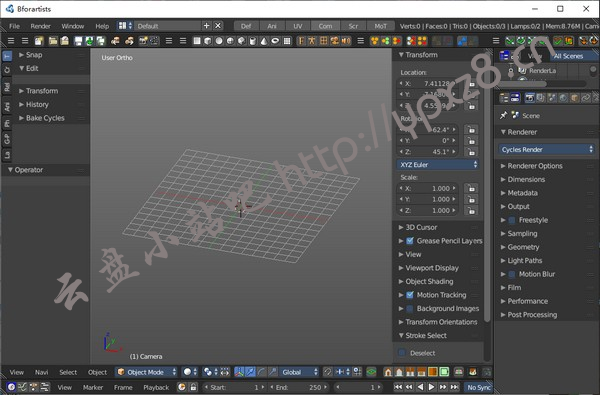Play animation forward in timeline
The height and width of the screenshot is (395, 600).
pyautogui.click(x=432, y=387)
